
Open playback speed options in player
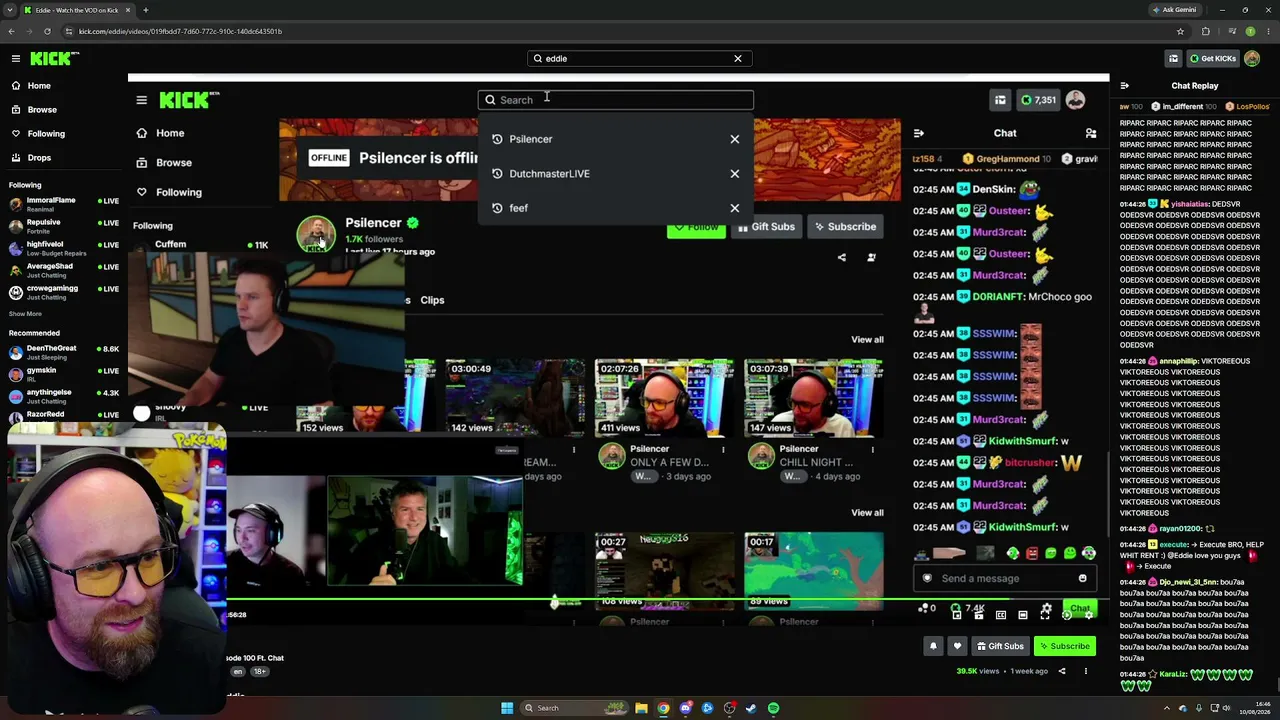tap(1067, 615)
